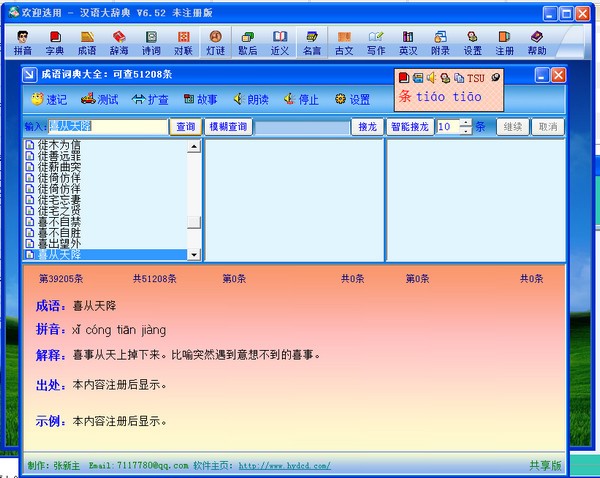Image resolution: width=600 pixels, height=478 pixels.
Task: Open the 字典 dictionary module
Action: tap(55, 43)
